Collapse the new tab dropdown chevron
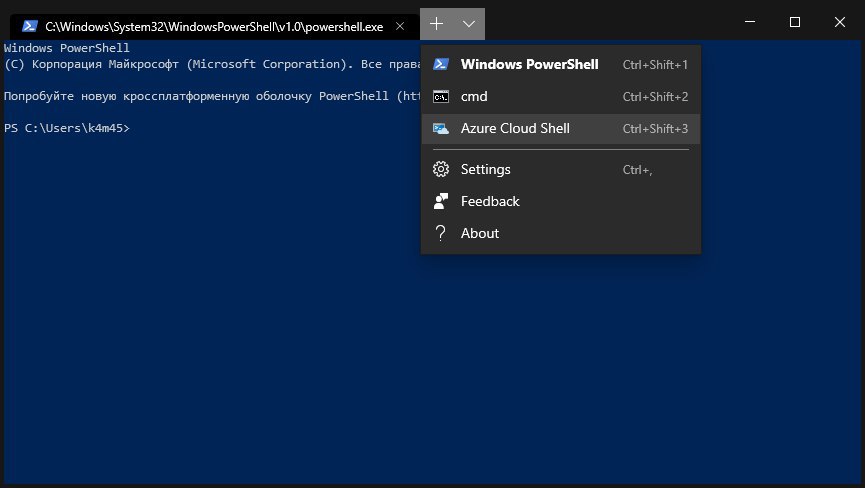The image size is (865, 488). (469, 24)
